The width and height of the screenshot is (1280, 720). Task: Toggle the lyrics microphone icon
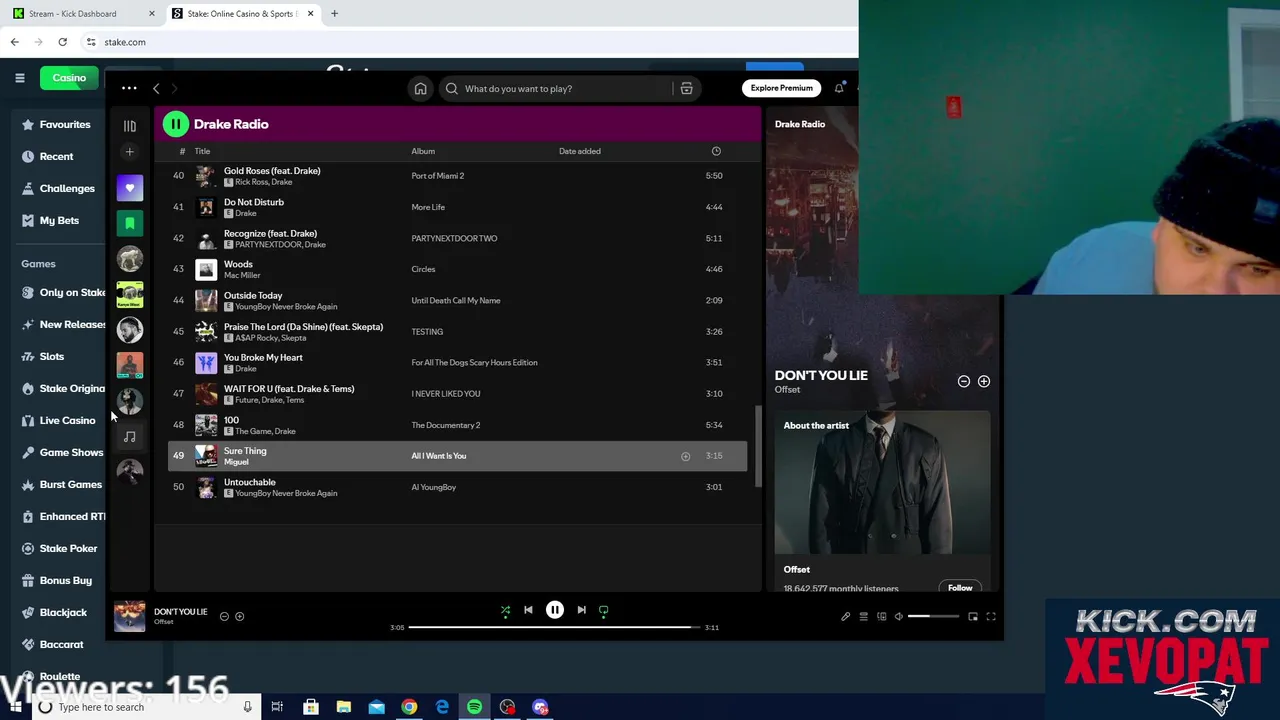[x=845, y=616]
